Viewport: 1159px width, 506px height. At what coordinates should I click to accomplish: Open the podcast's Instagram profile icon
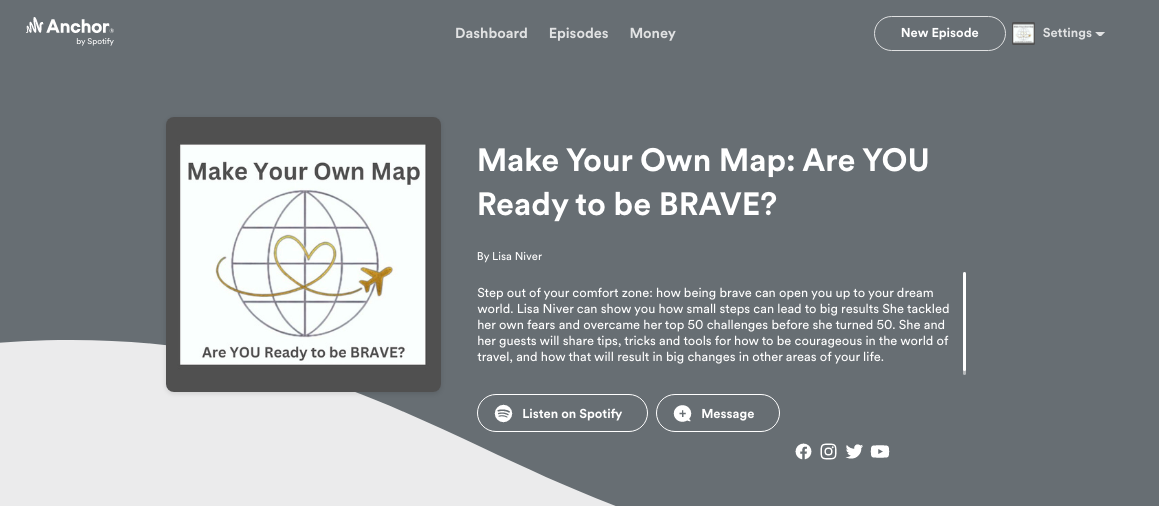(x=828, y=452)
